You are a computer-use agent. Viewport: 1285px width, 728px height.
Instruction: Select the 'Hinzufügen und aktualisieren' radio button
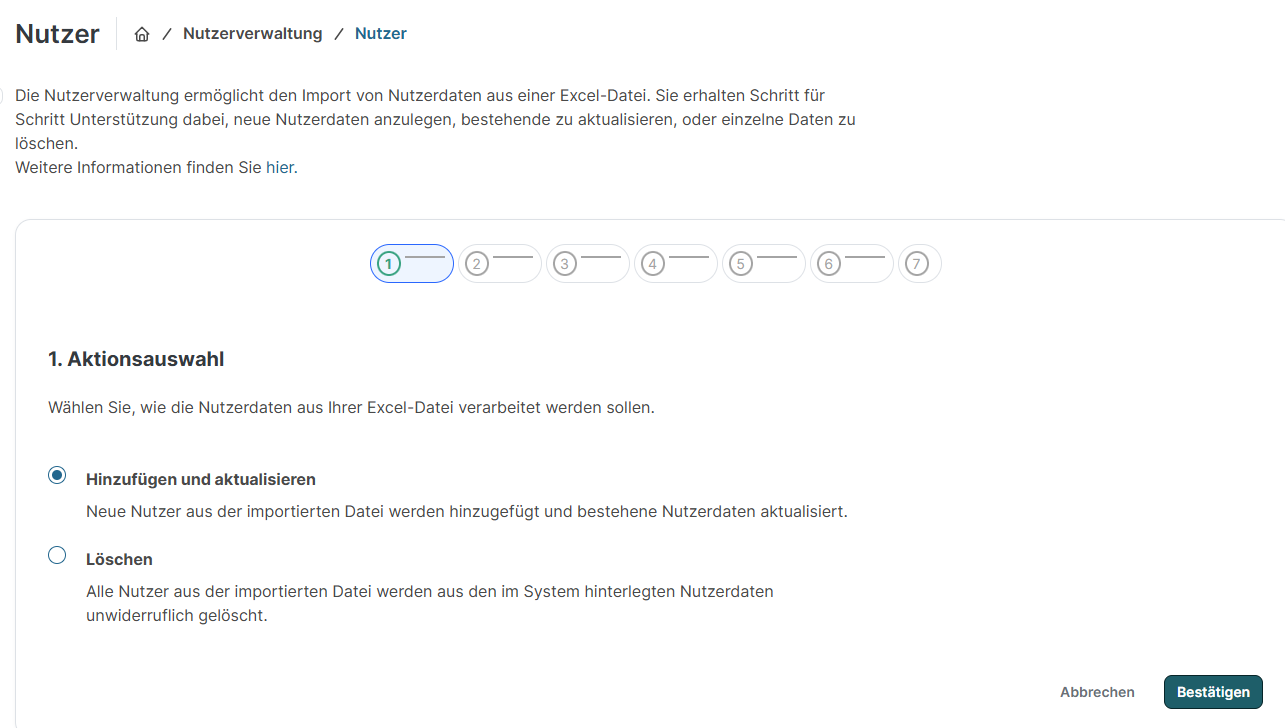click(57, 475)
